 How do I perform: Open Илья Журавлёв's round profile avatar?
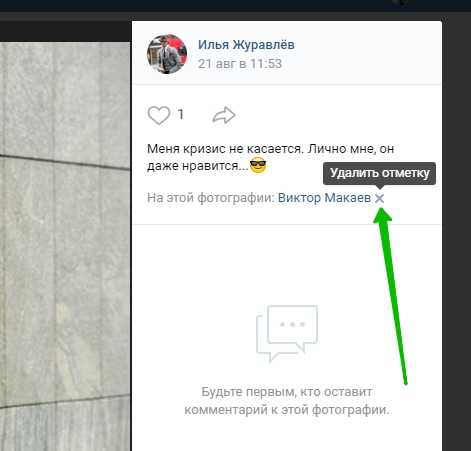[167, 54]
